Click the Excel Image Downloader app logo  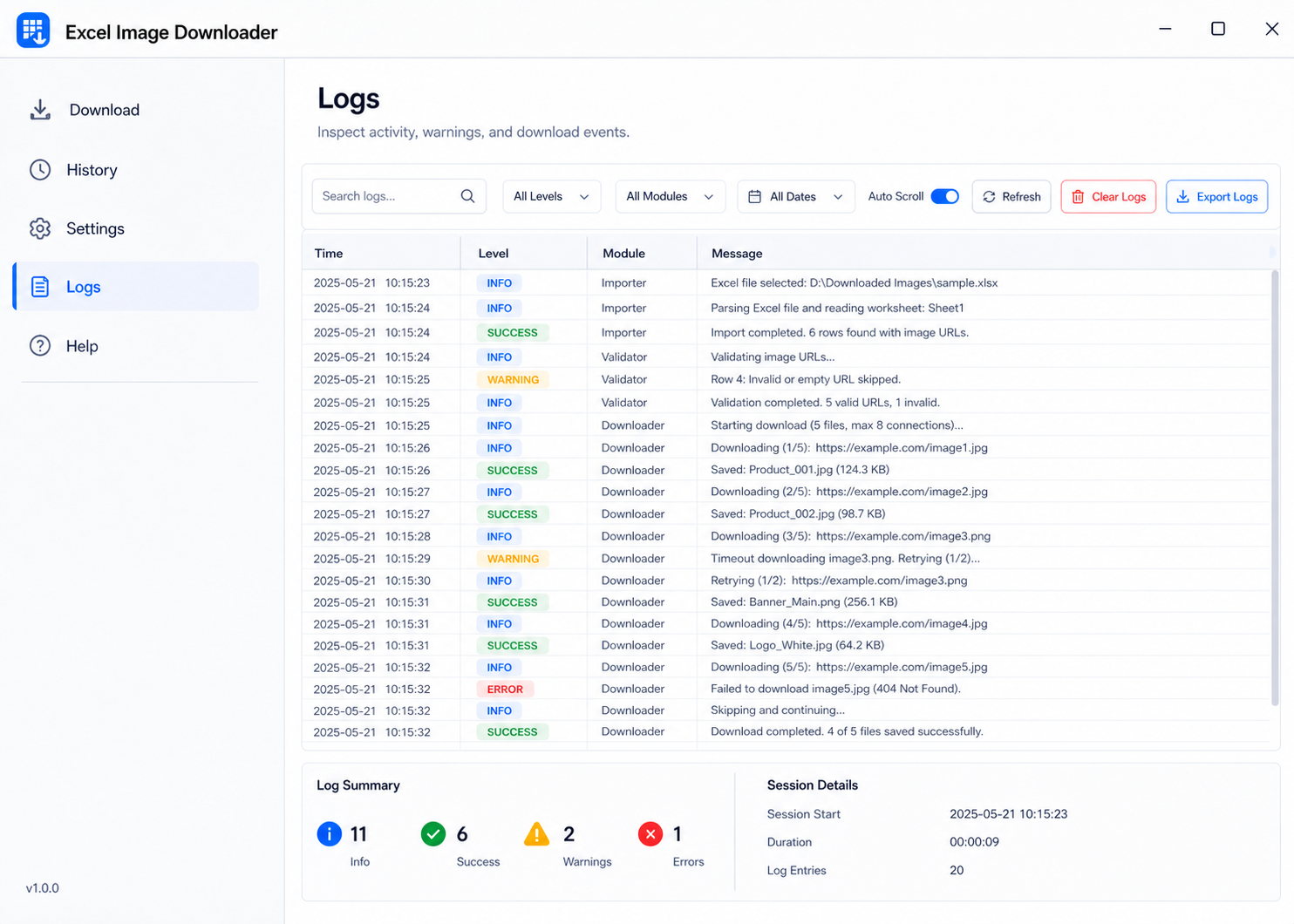coord(33,31)
